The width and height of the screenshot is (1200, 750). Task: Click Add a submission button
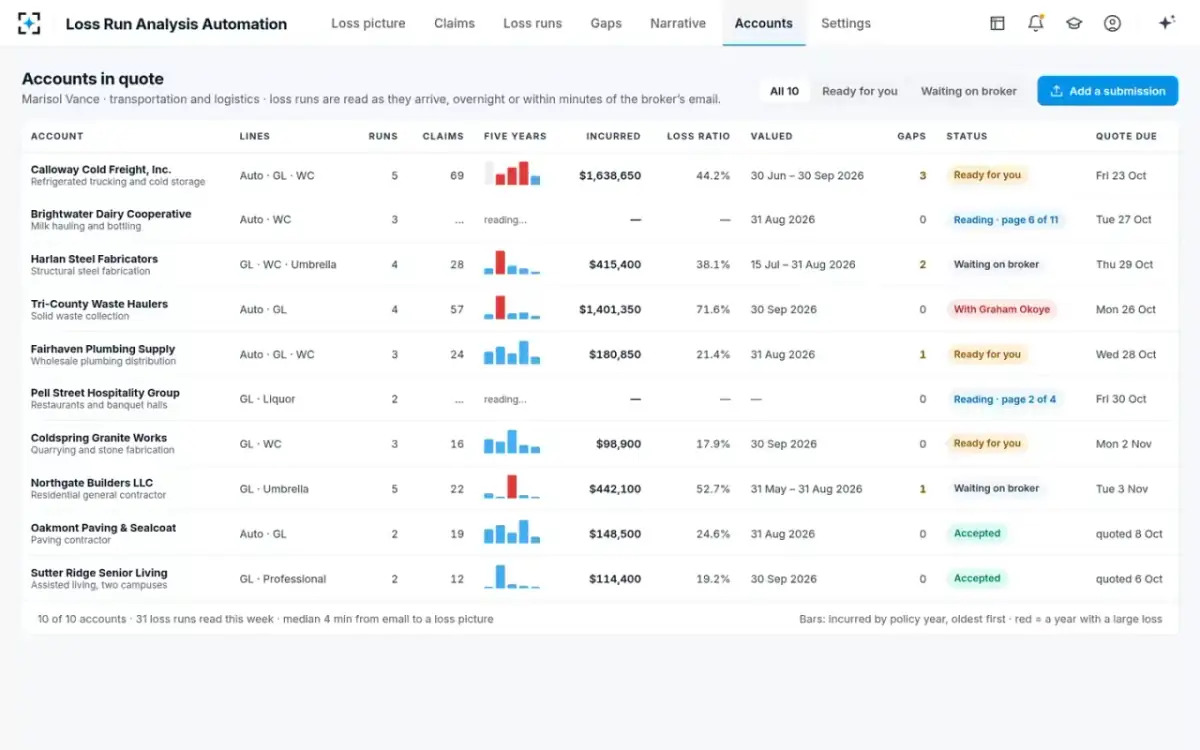click(1107, 91)
